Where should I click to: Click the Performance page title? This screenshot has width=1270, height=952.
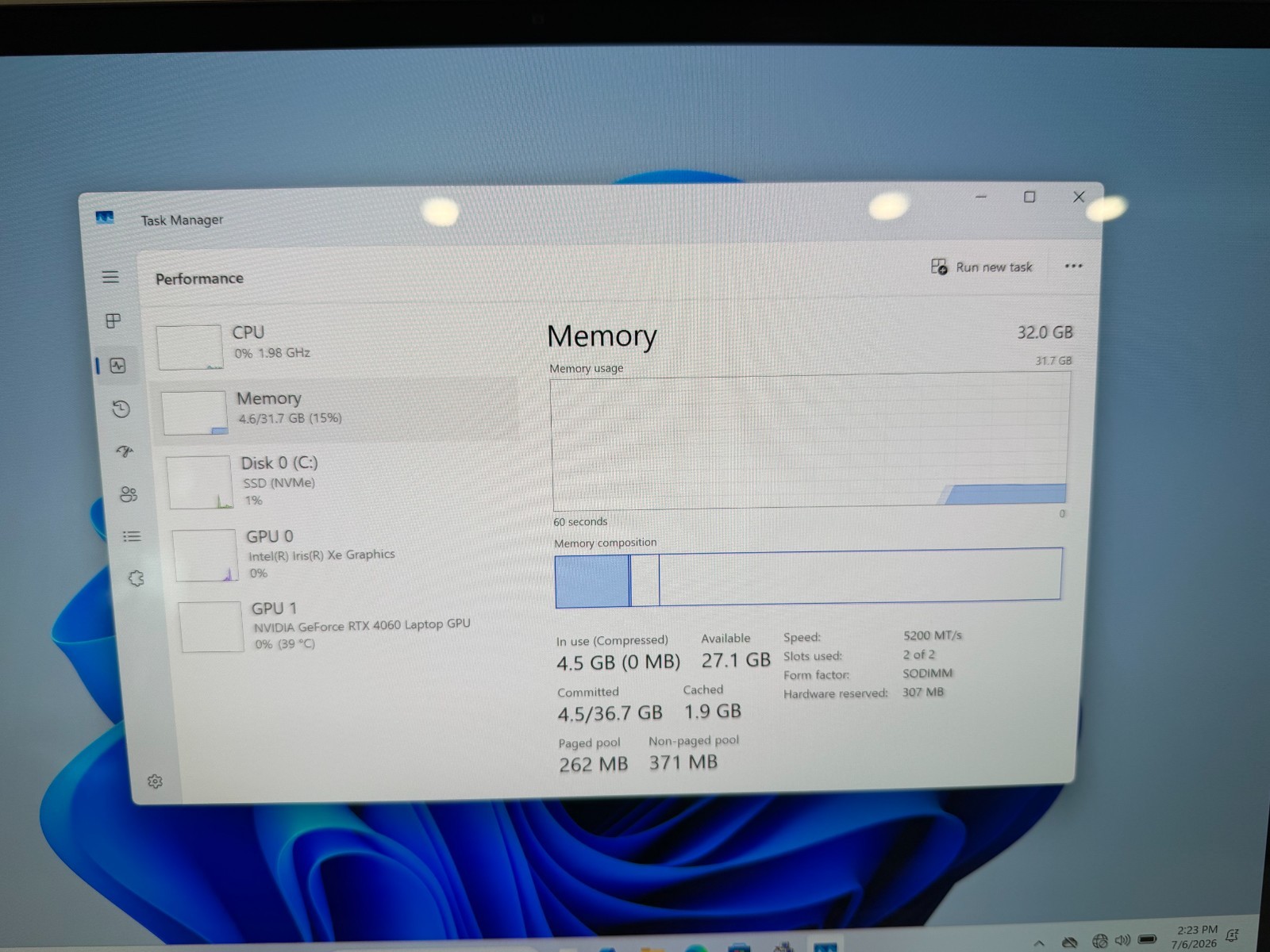click(x=199, y=278)
